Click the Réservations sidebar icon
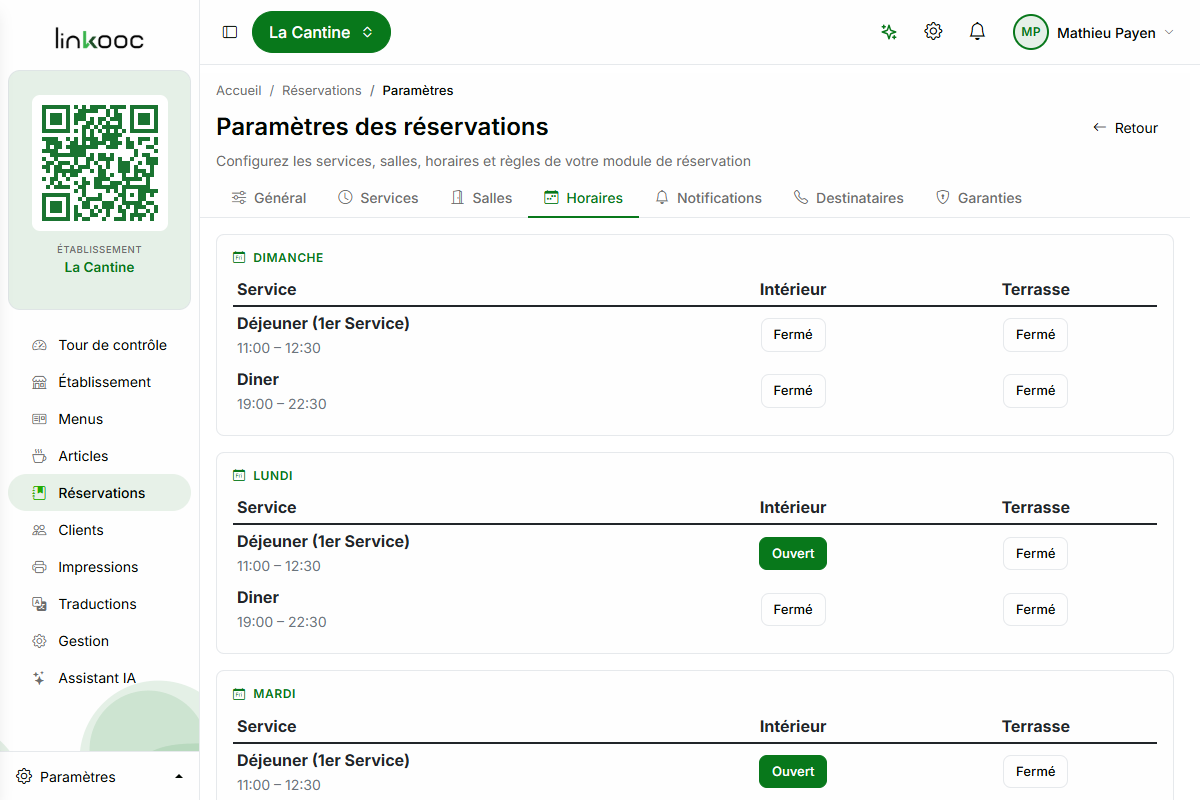The height and width of the screenshot is (800, 1200). click(40, 493)
